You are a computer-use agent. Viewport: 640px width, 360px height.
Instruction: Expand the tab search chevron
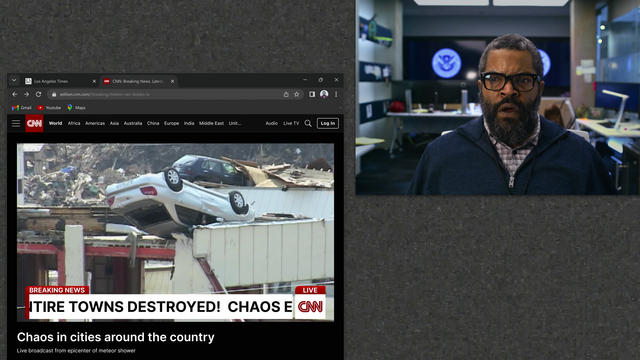tap(14, 80)
